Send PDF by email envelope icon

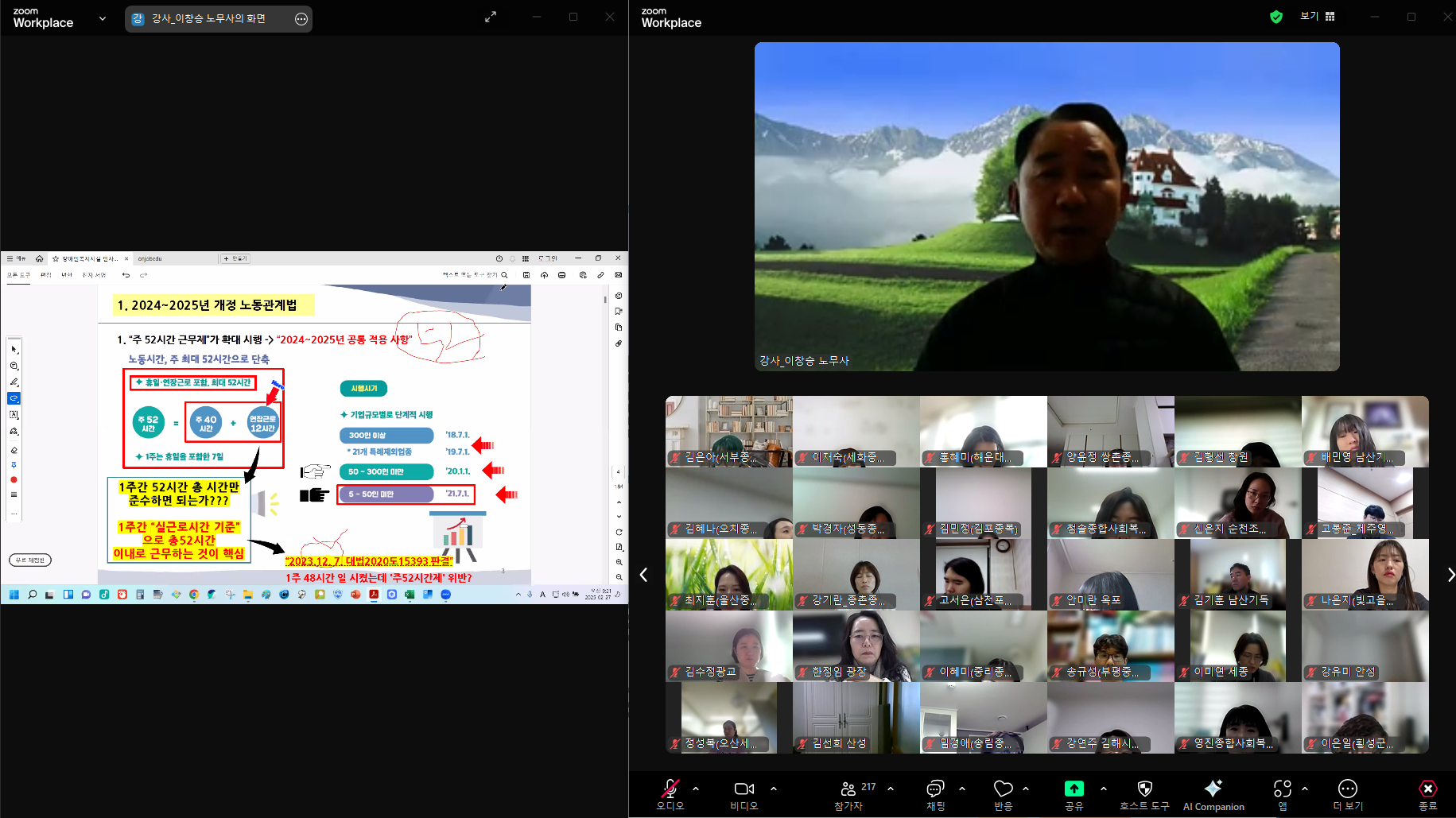pyautogui.click(x=619, y=275)
